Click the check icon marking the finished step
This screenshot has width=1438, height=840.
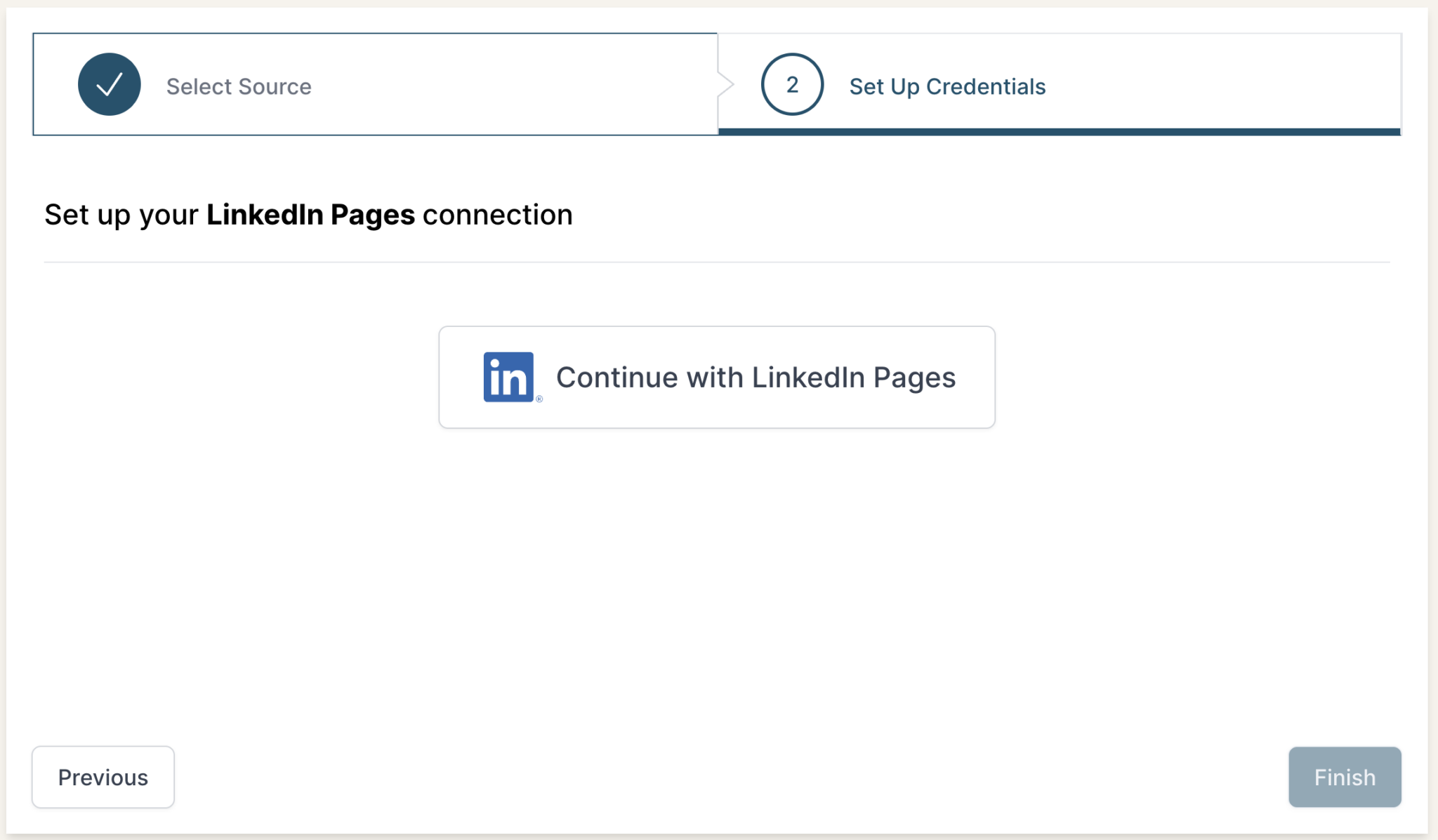[x=109, y=84]
